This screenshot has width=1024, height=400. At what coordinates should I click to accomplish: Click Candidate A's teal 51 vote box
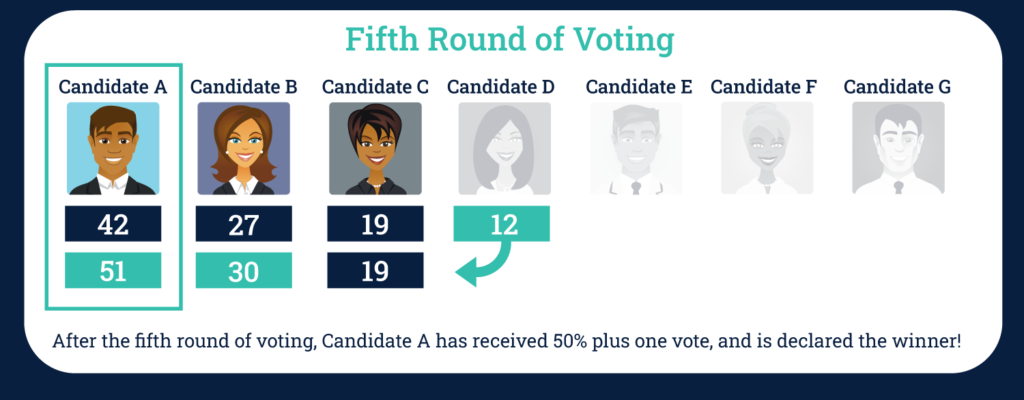tap(113, 271)
